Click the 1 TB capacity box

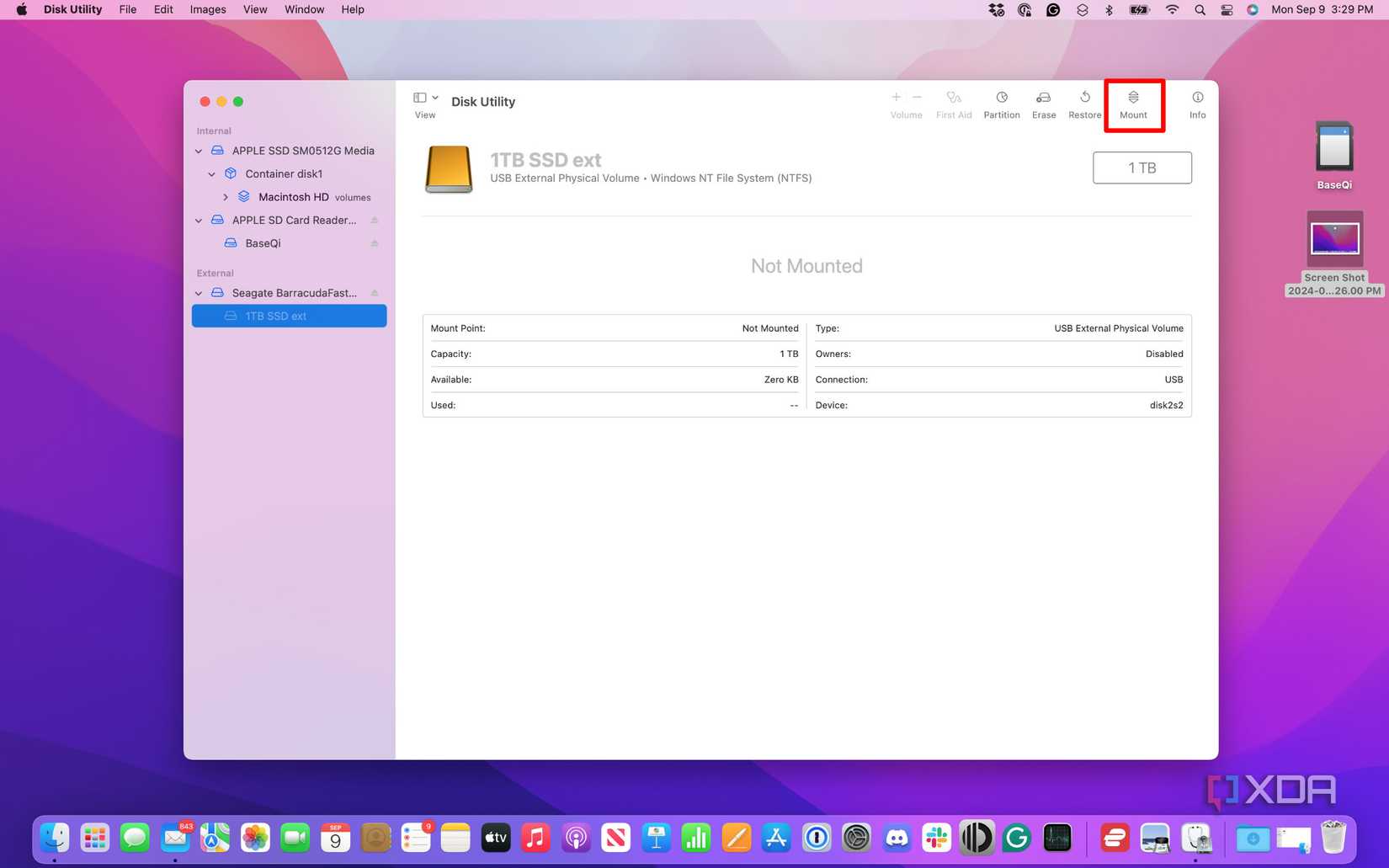1142,168
